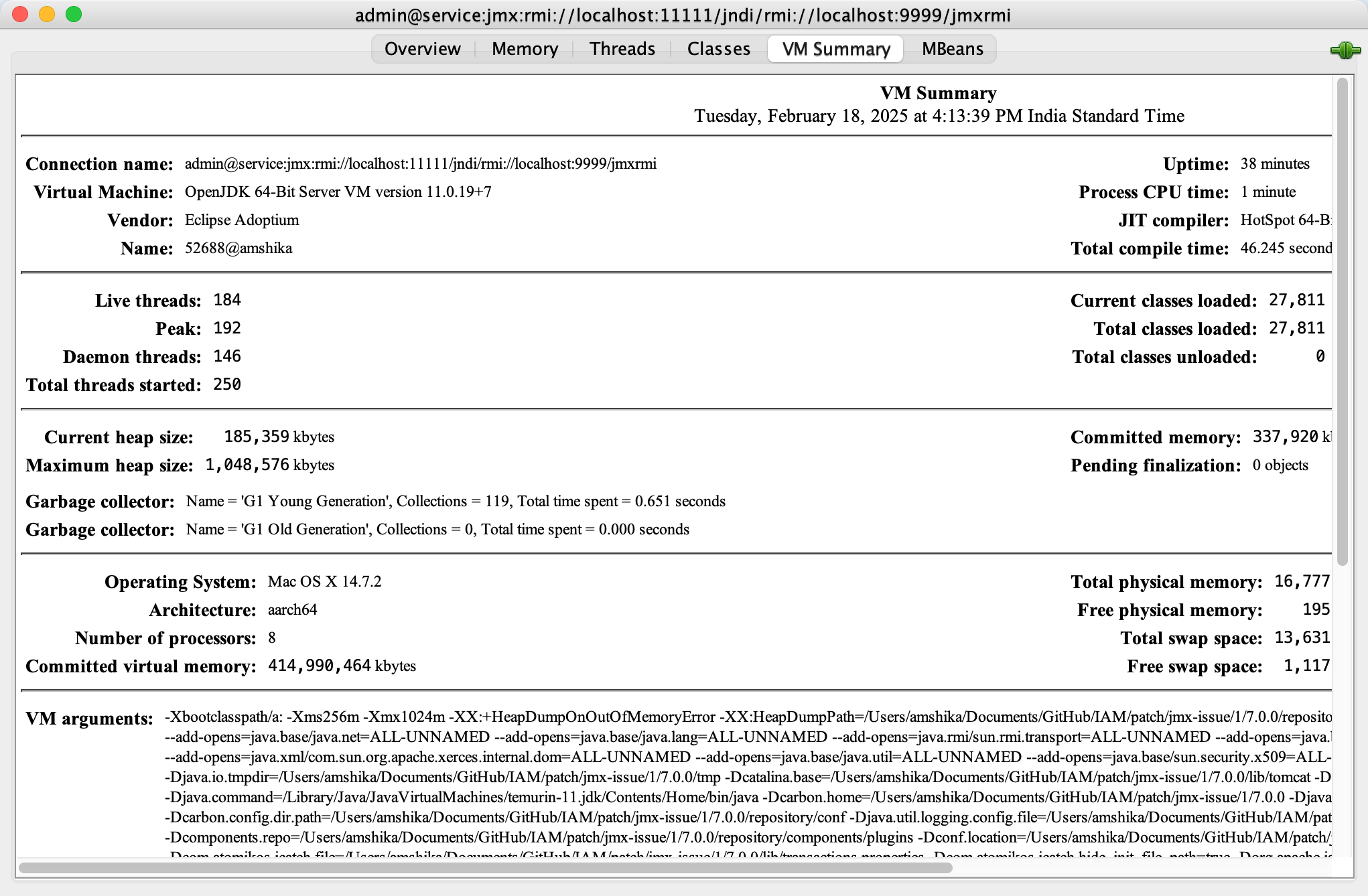Click the '-Xbootclasspath/a: -Xms256m' arguments line
Image resolution: width=1368 pixels, height=896 pixels.
pyautogui.click(x=748, y=717)
